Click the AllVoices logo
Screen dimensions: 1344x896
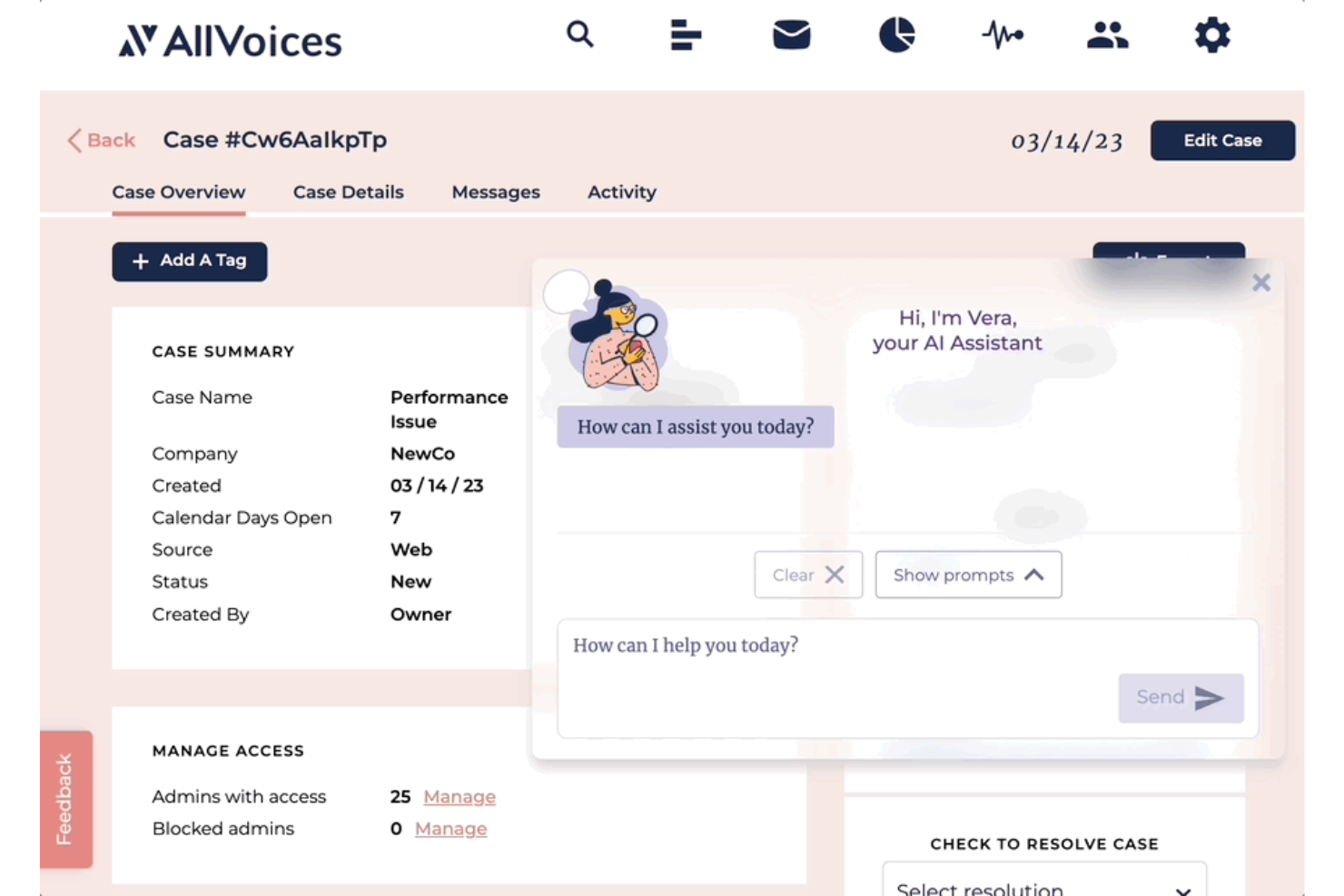(229, 40)
